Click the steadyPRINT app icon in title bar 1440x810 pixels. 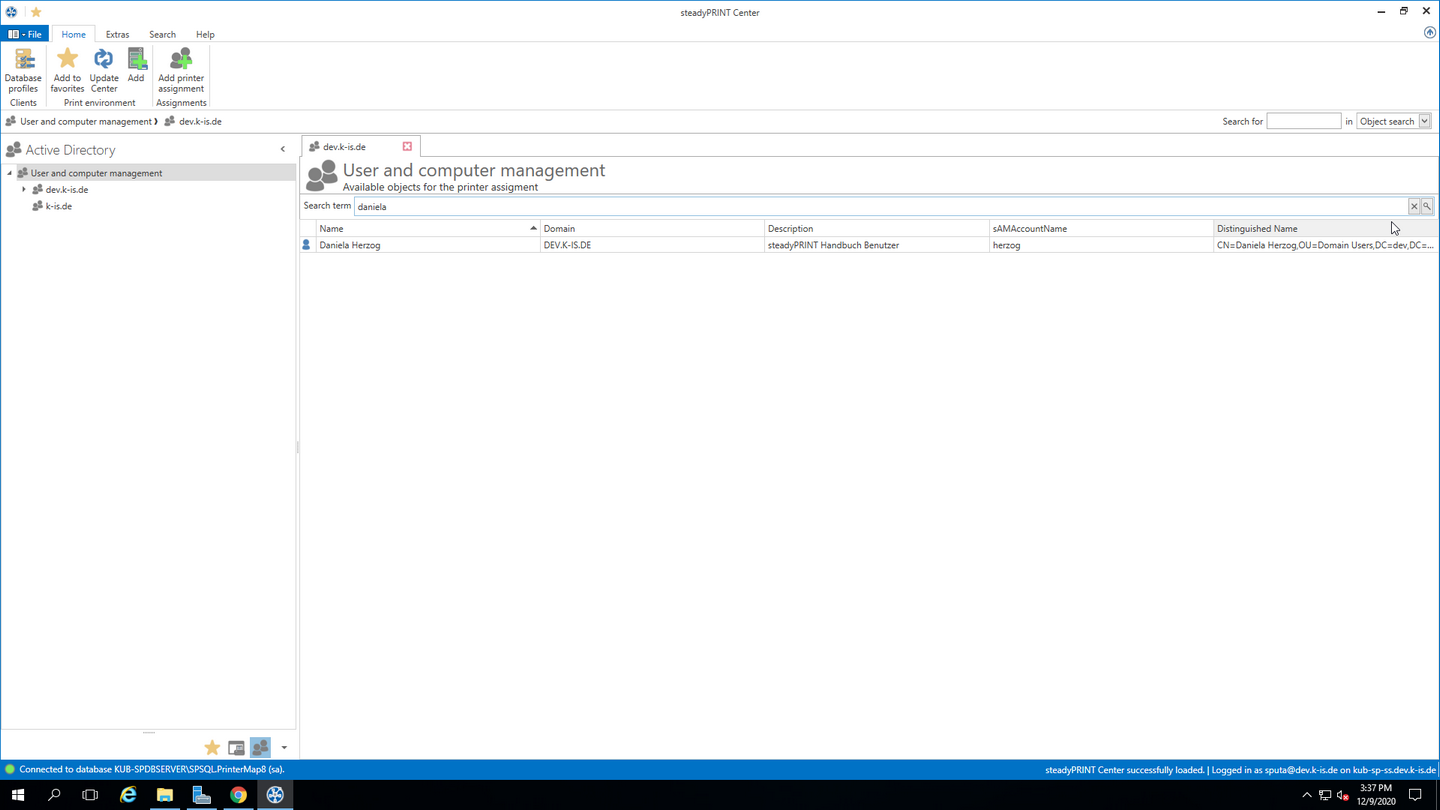click(11, 12)
